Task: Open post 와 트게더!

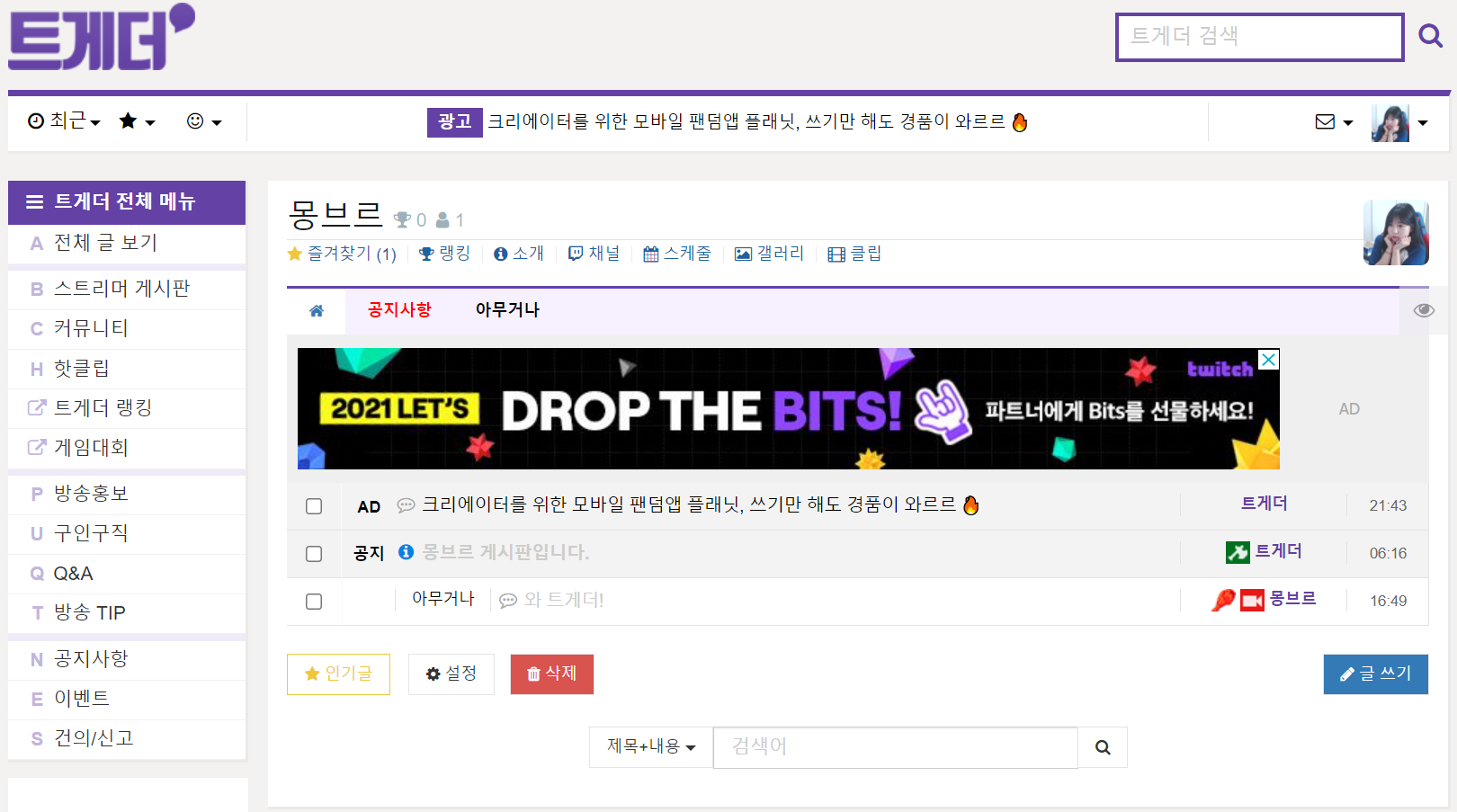Action: (x=564, y=600)
